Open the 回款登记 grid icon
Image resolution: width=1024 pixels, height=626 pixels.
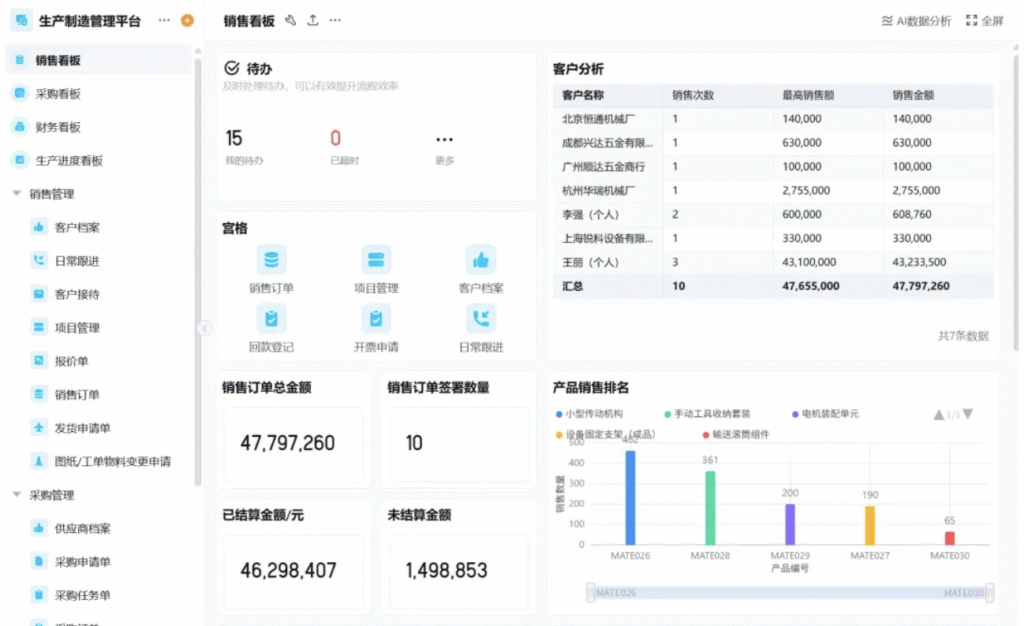coord(271,319)
